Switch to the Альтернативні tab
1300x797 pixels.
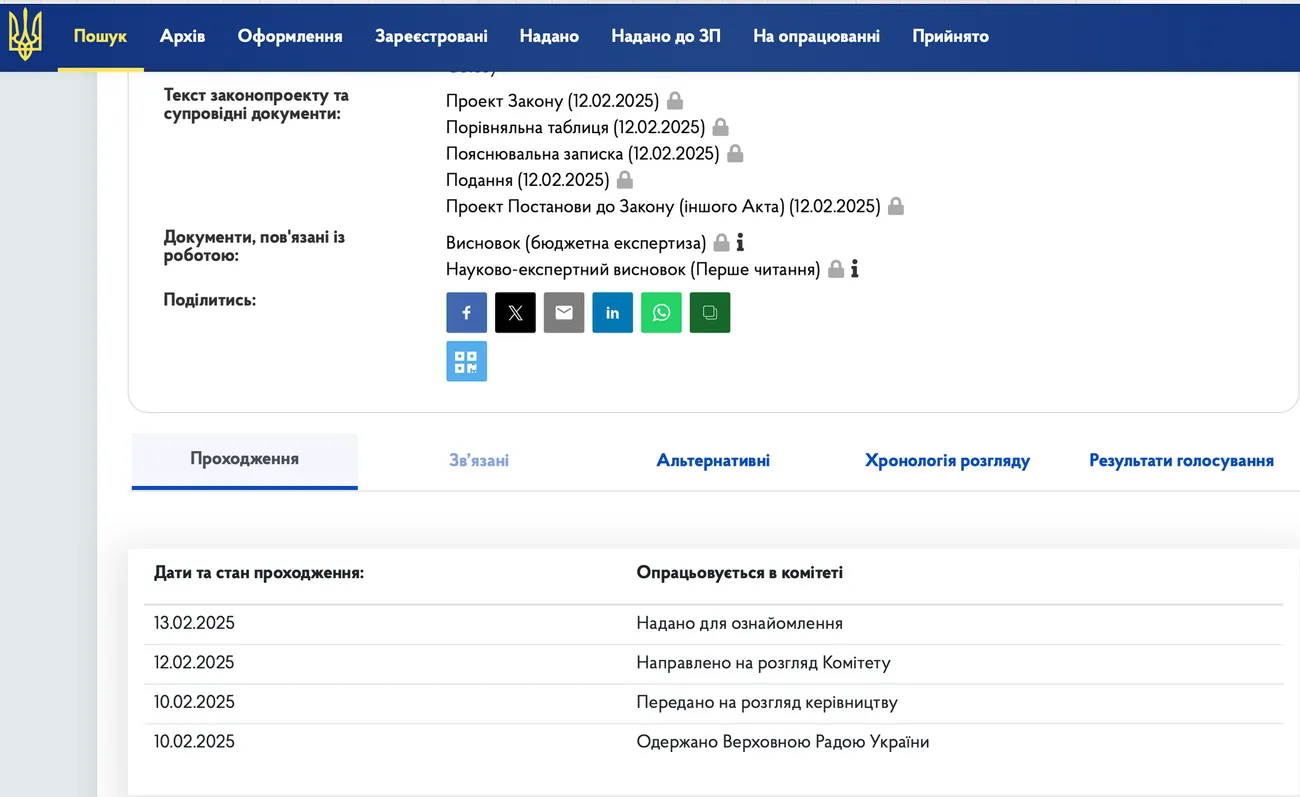pyautogui.click(x=713, y=461)
